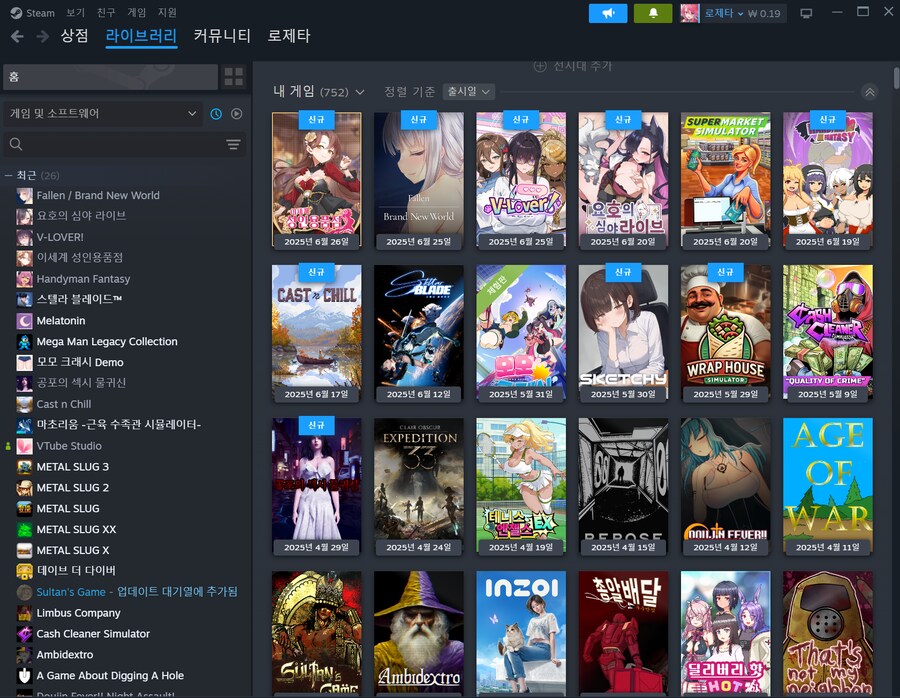Click the Steam logo menu
Image resolution: width=900 pixels, height=698 pixels.
[16, 13]
